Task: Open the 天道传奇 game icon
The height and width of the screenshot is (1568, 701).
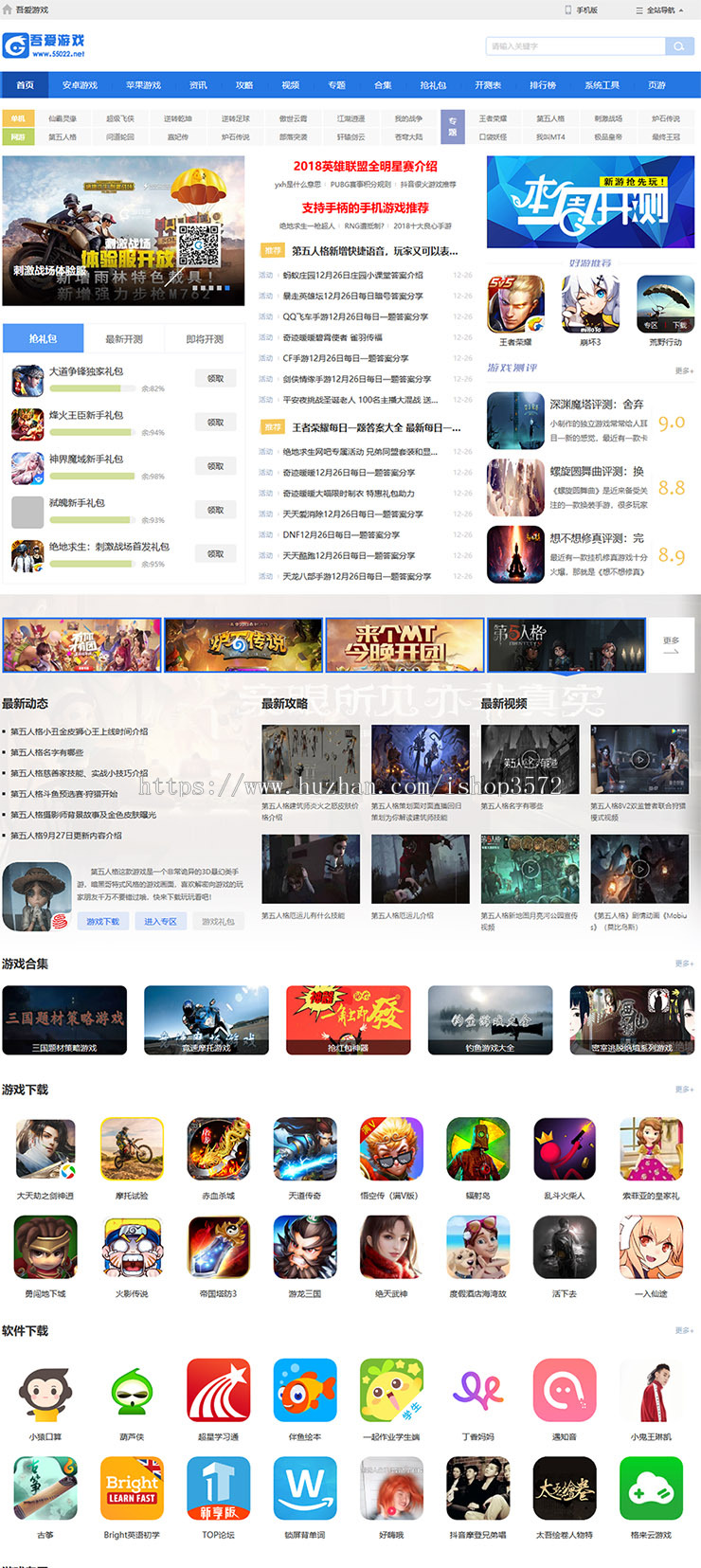Action: (x=305, y=1148)
